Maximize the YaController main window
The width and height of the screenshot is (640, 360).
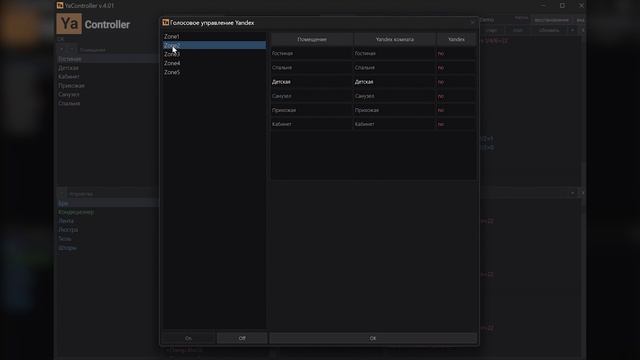coord(562,5)
